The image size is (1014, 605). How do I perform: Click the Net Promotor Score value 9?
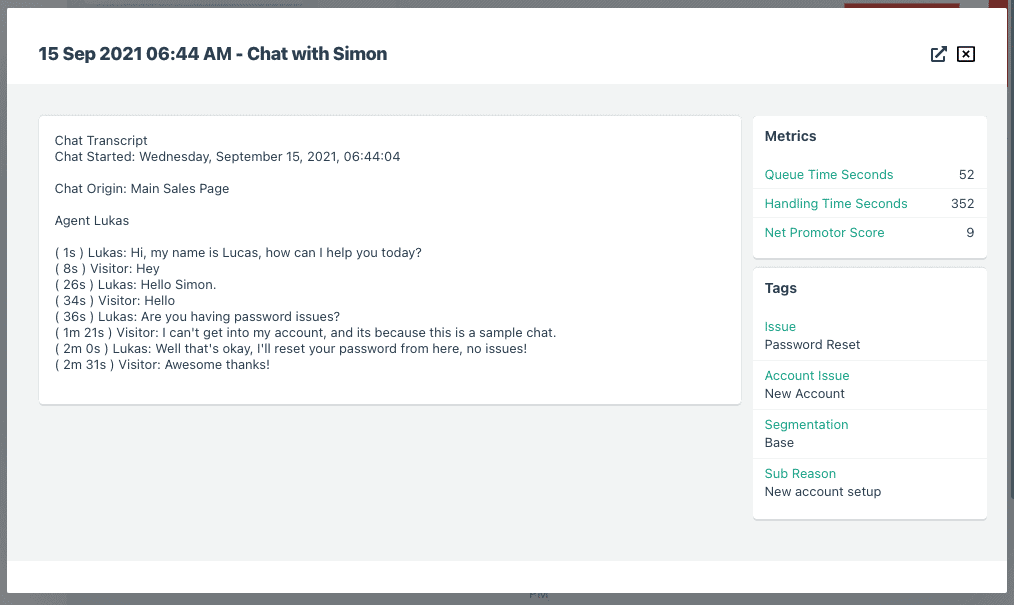[970, 233]
